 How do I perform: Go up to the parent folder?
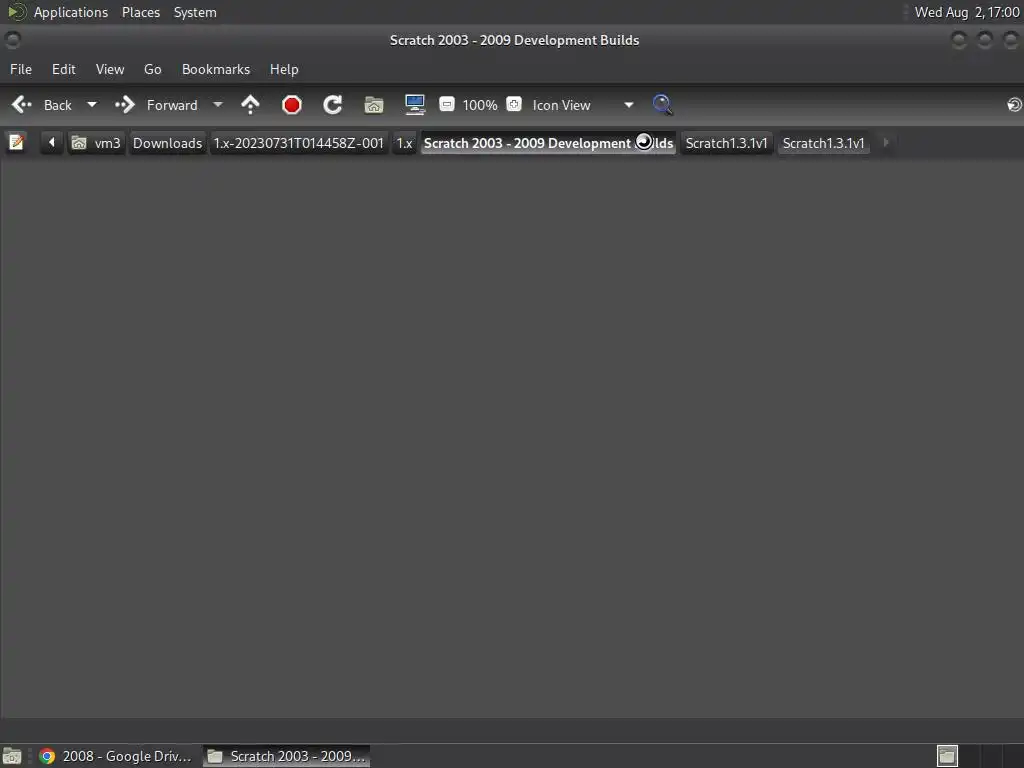250,105
